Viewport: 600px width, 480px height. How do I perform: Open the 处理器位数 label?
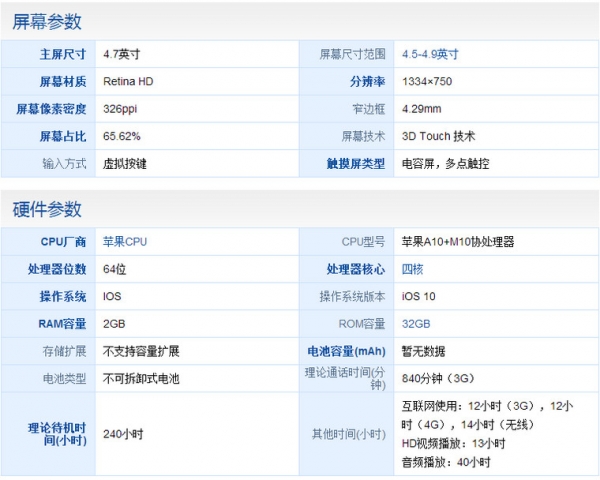click(56, 269)
